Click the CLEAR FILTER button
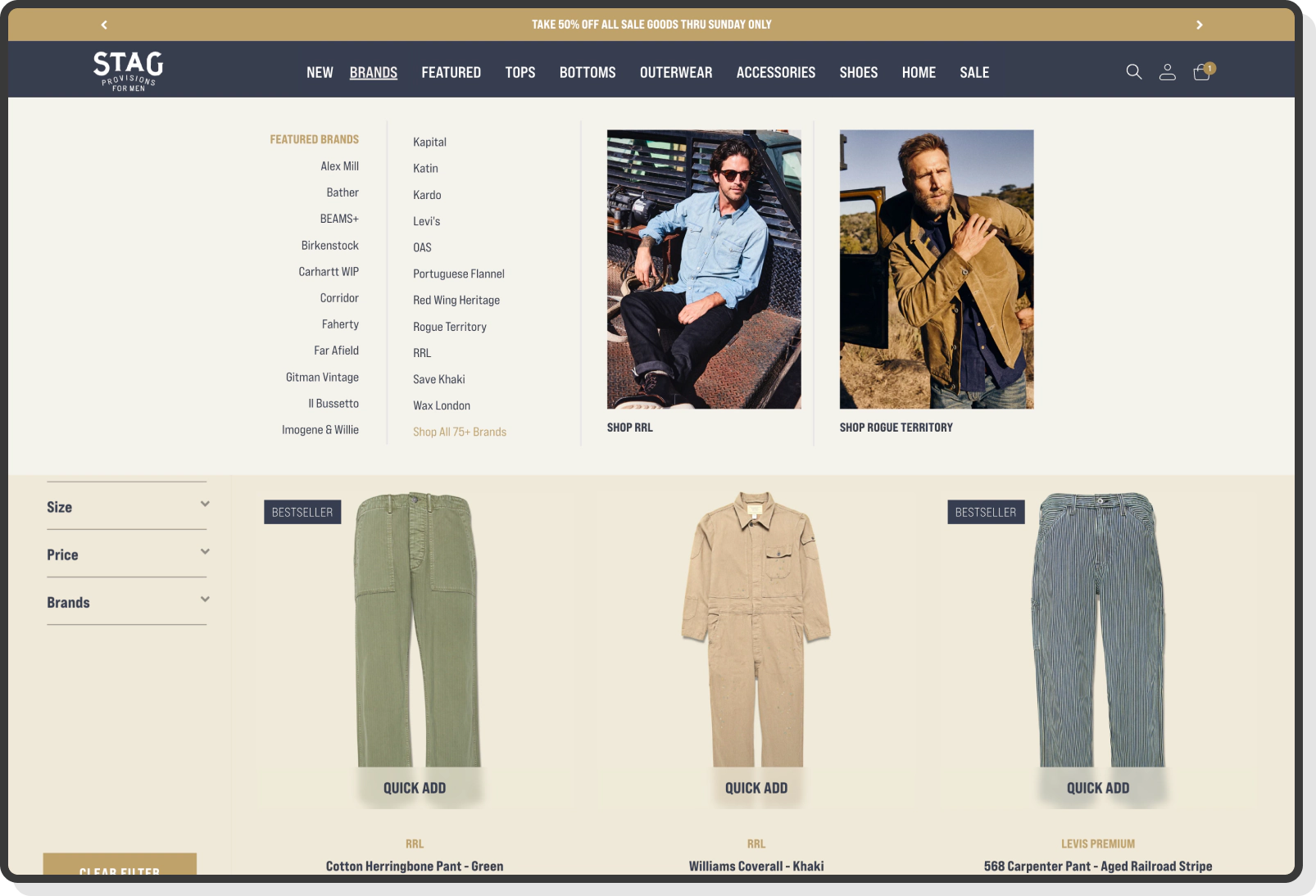This screenshot has height=896, width=1316. 120,870
